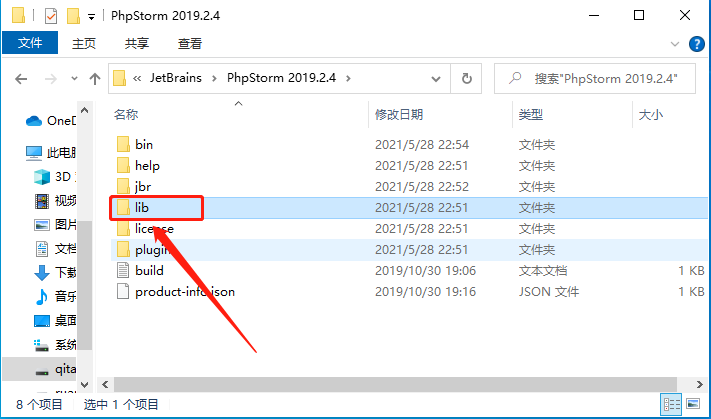
Task: Expand the ribbon with the chevron
Action: [675, 44]
